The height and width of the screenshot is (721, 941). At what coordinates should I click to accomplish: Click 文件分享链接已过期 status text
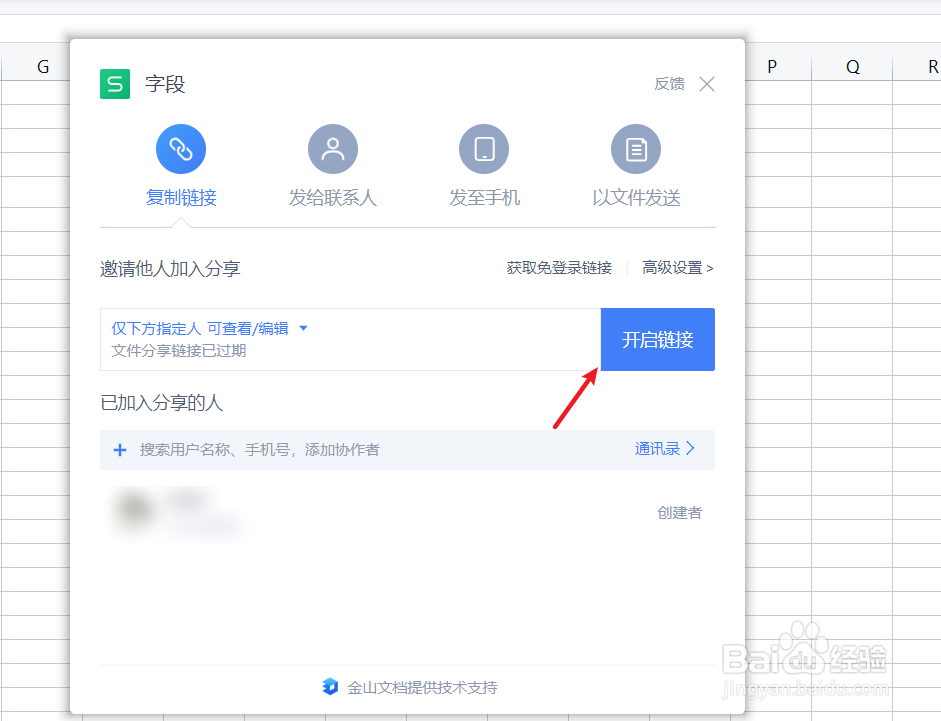179,351
